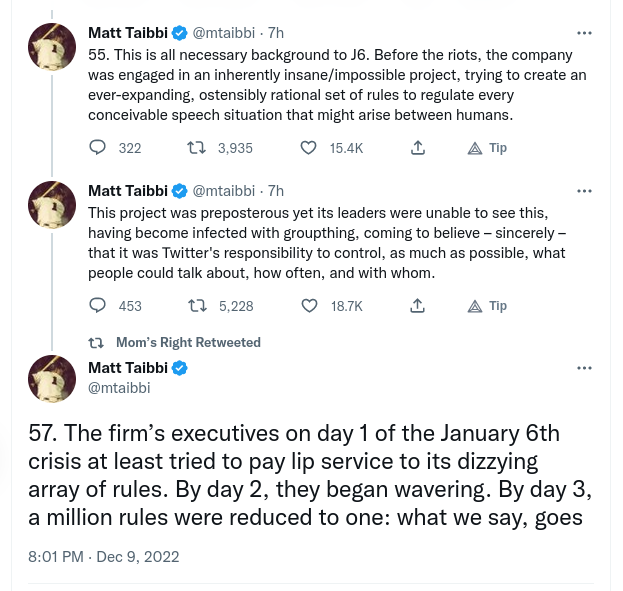Open more options on tweet 55

pyautogui.click(x=584, y=32)
